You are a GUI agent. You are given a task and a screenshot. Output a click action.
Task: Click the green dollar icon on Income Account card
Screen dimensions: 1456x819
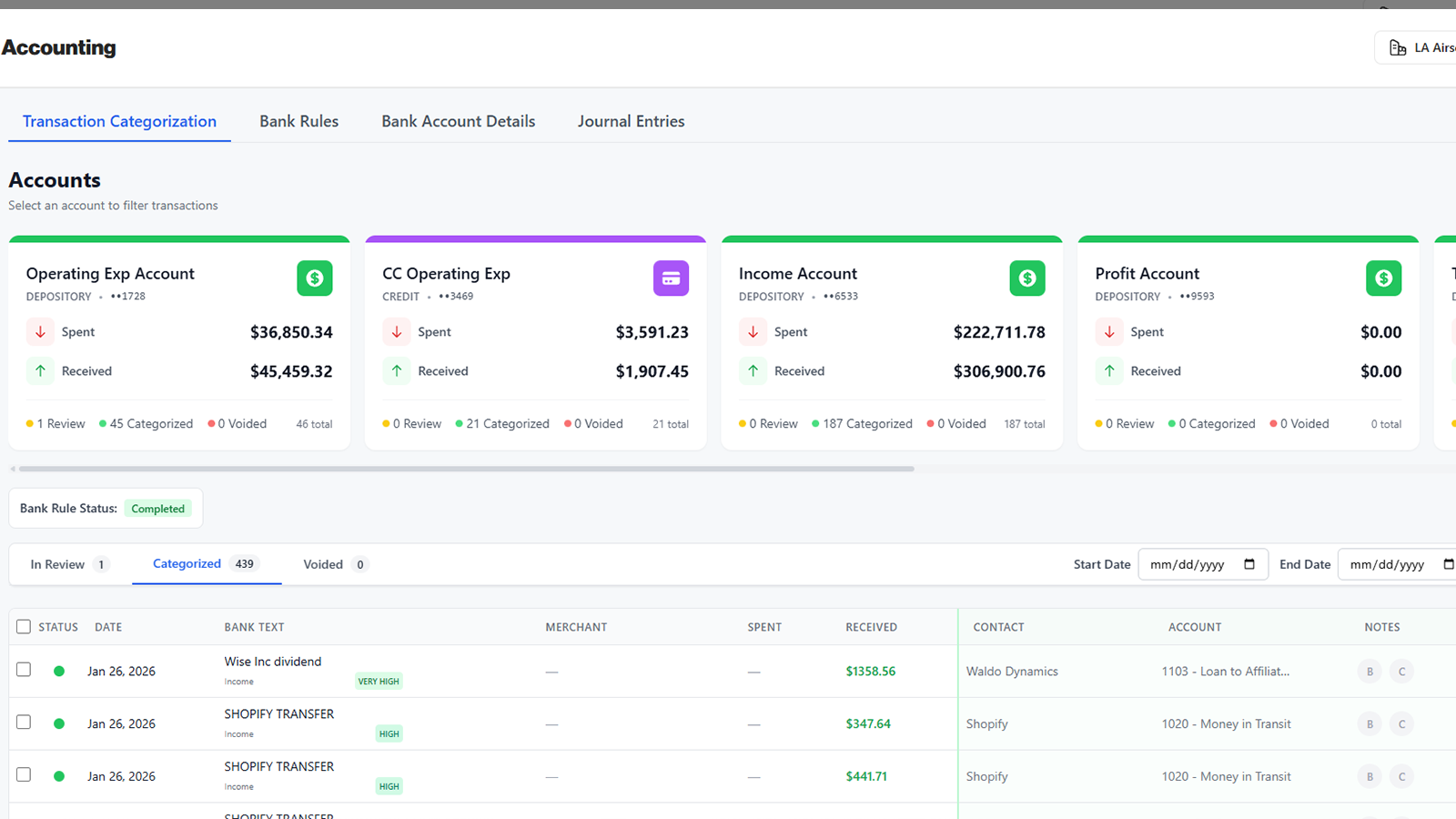coord(1027,278)
